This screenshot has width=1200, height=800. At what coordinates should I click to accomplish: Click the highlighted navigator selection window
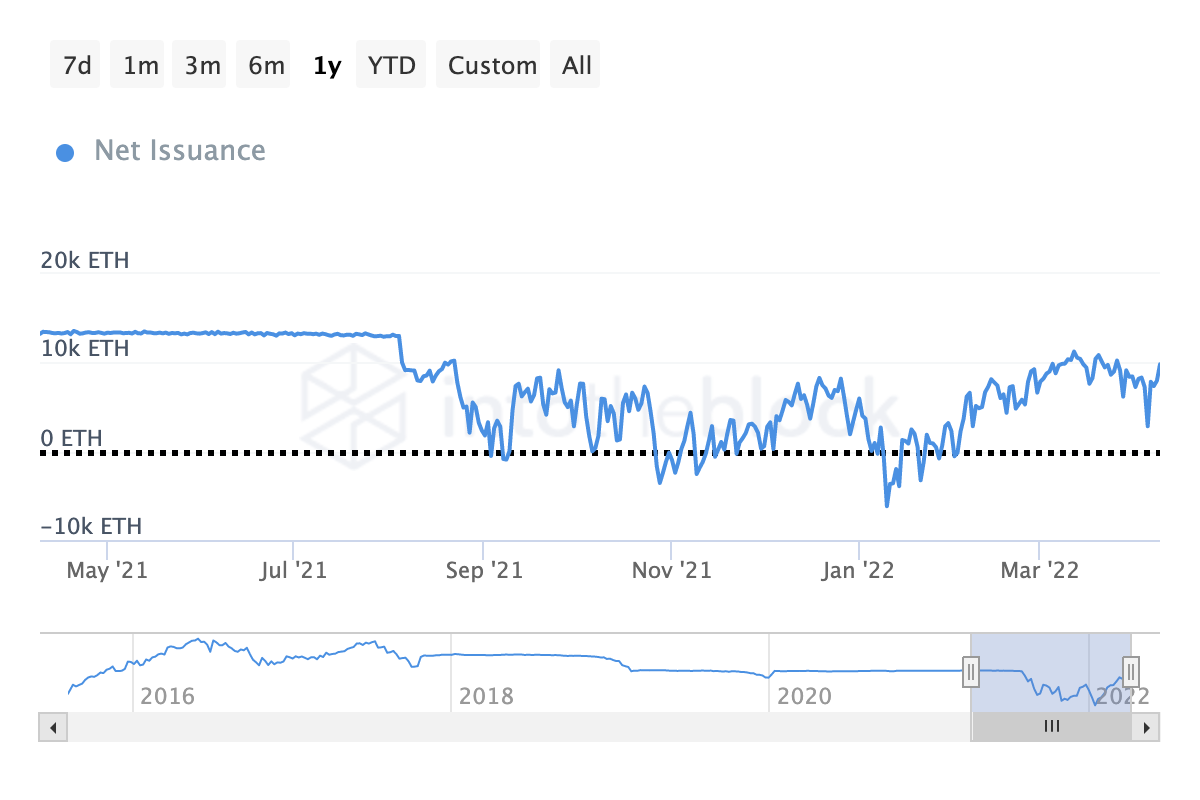(1050, 671)
